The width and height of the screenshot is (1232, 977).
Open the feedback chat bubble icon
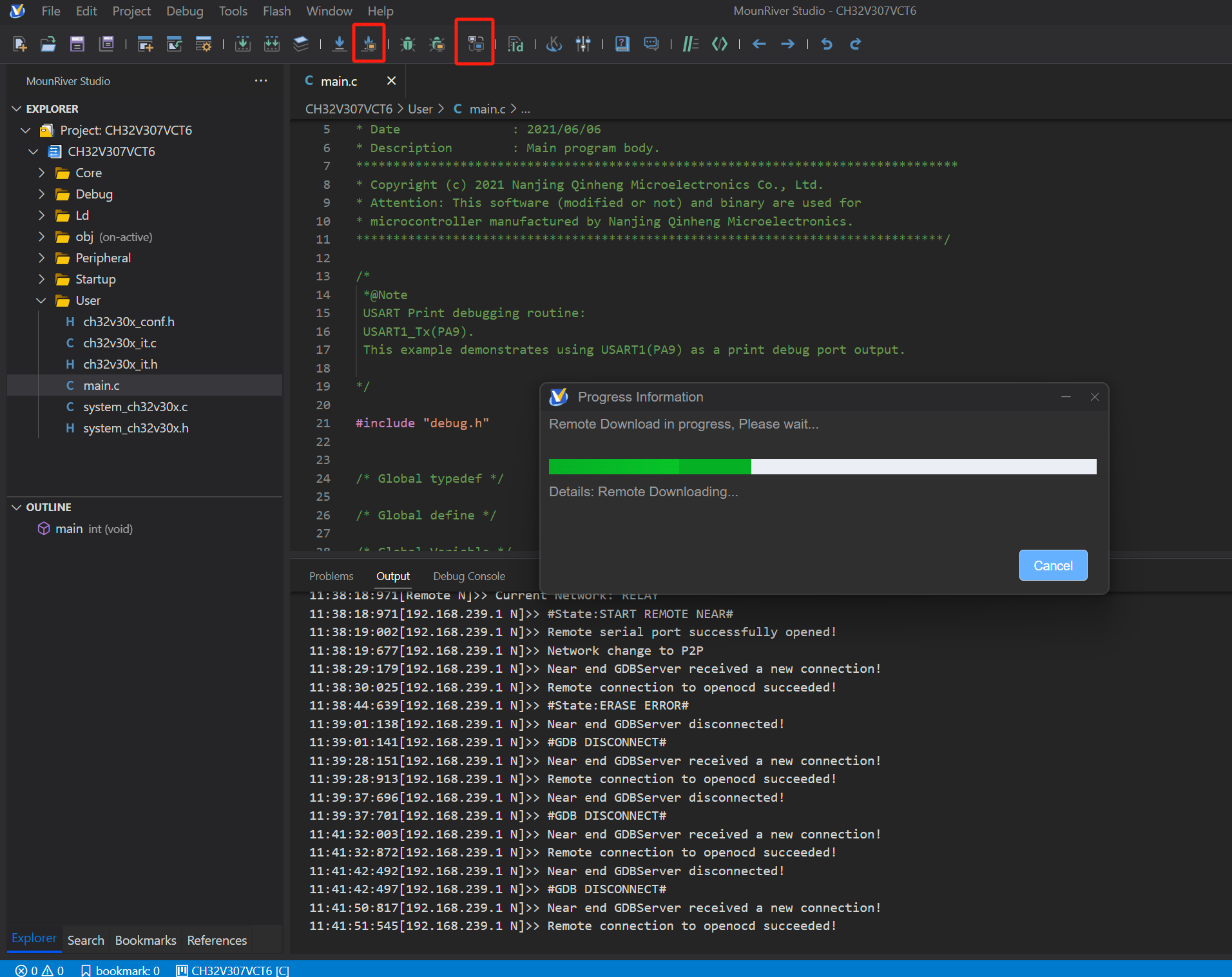tap(651, 44)
